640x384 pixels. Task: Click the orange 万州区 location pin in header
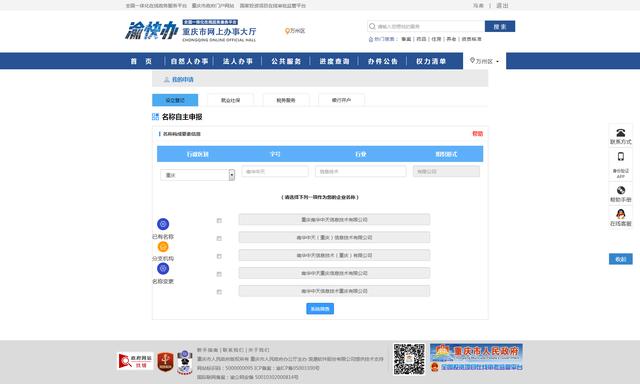point(287,31)
